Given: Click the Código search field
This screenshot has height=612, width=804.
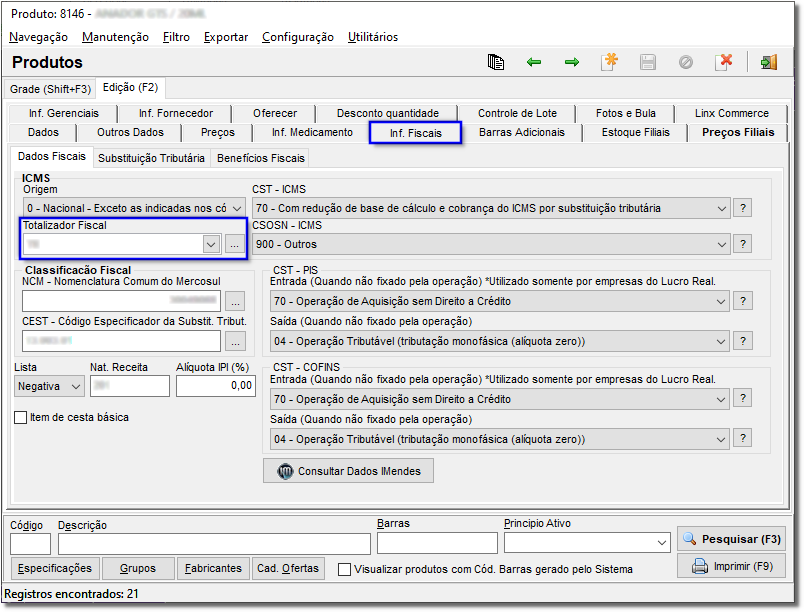Looking at the screenshot, I should (30, 543).
